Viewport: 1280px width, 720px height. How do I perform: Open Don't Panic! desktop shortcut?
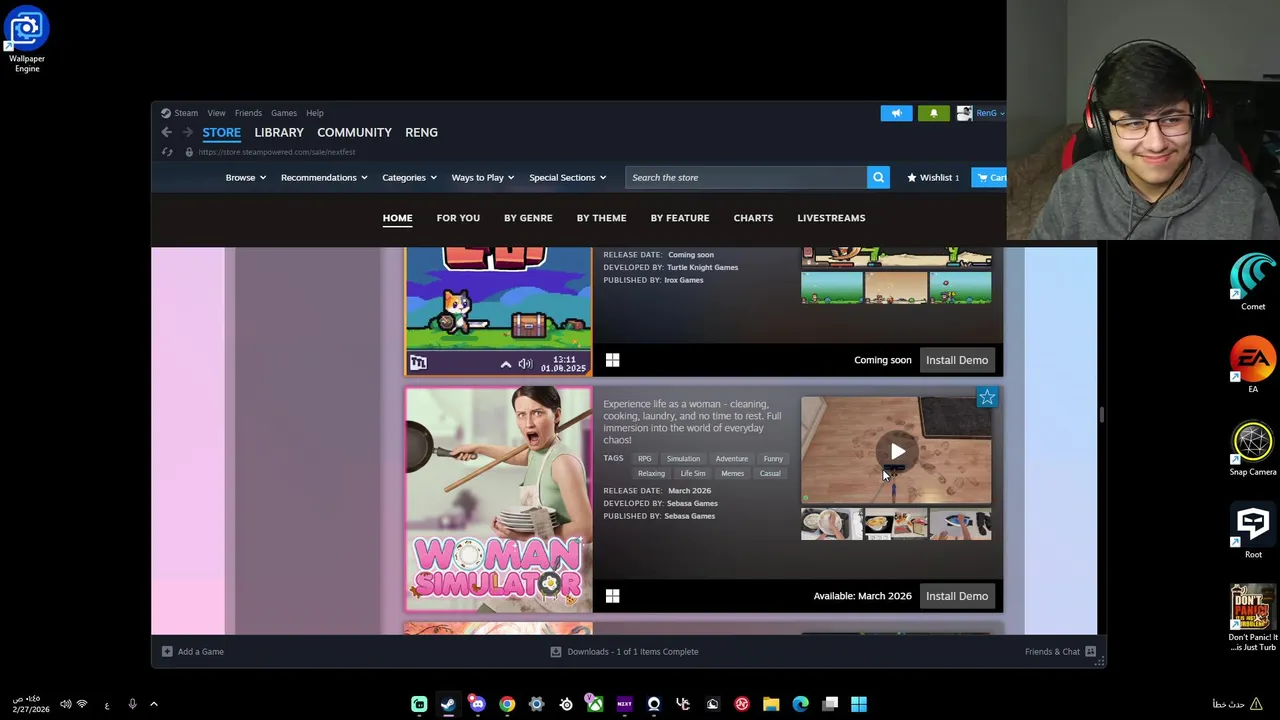click(x=1252, y=618)
